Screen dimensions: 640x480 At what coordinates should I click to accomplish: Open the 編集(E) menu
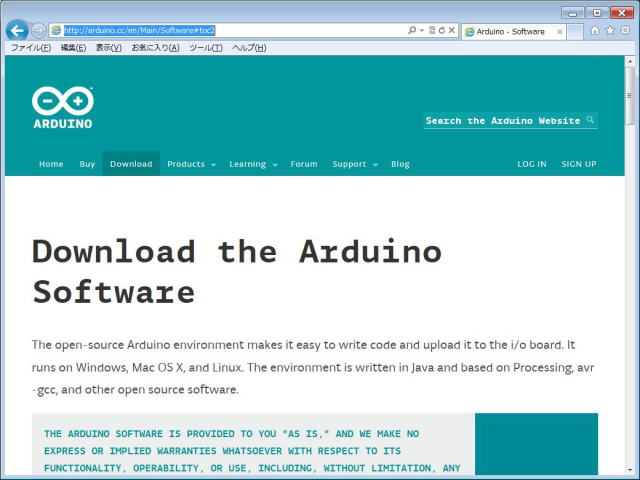click(73, 48)
